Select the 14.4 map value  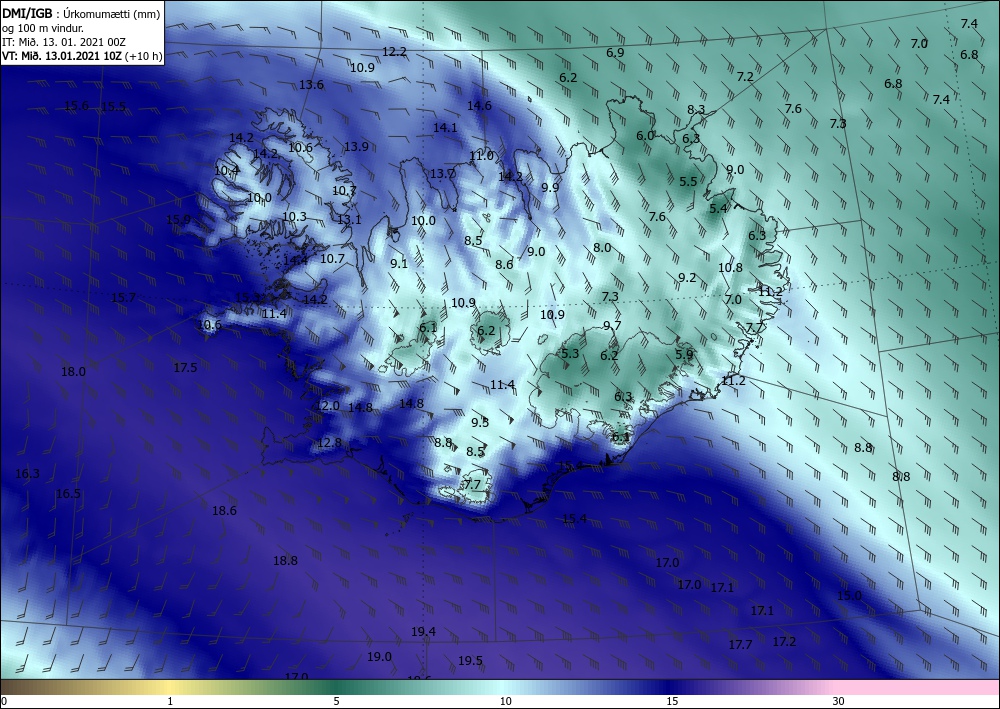(295, 259)
